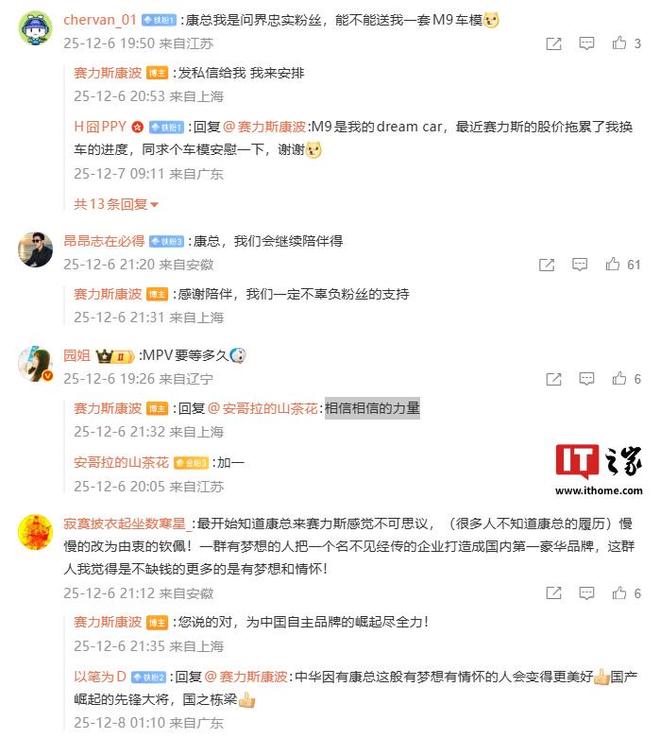Reply to 寂寞披衣起坐数寒星's comment with chat icon
The width and height of the screenshot is (660, 738).
click(x=587, y=593)
